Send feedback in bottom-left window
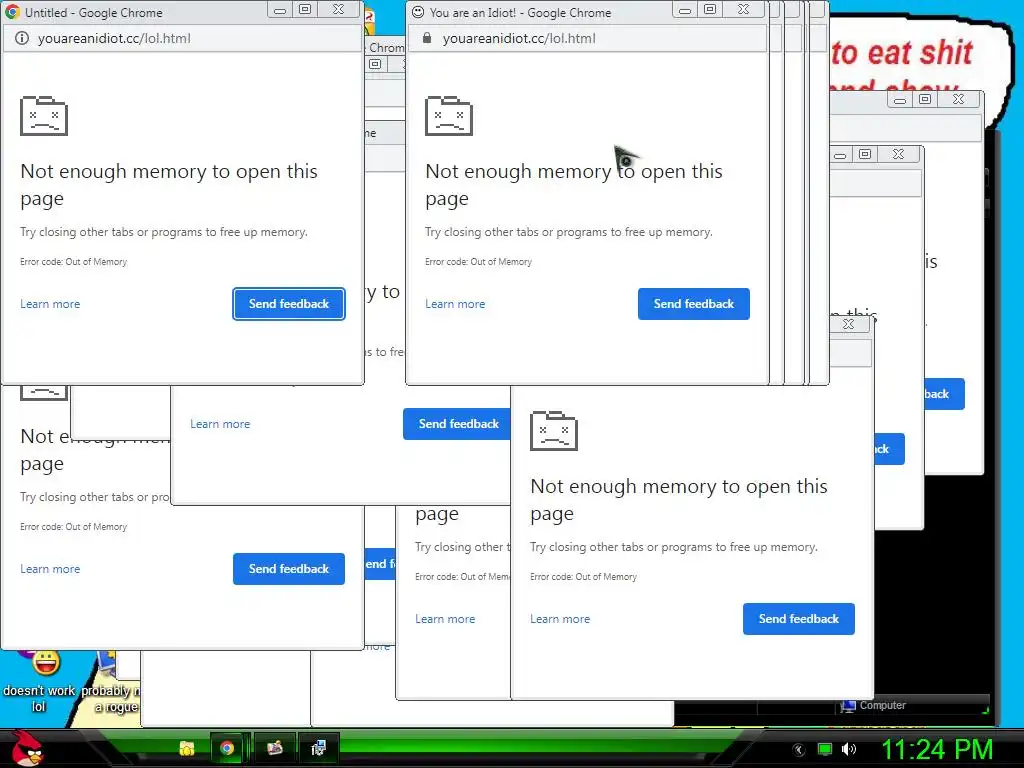Screen dimensions: 1024x768 coord(289,569)
